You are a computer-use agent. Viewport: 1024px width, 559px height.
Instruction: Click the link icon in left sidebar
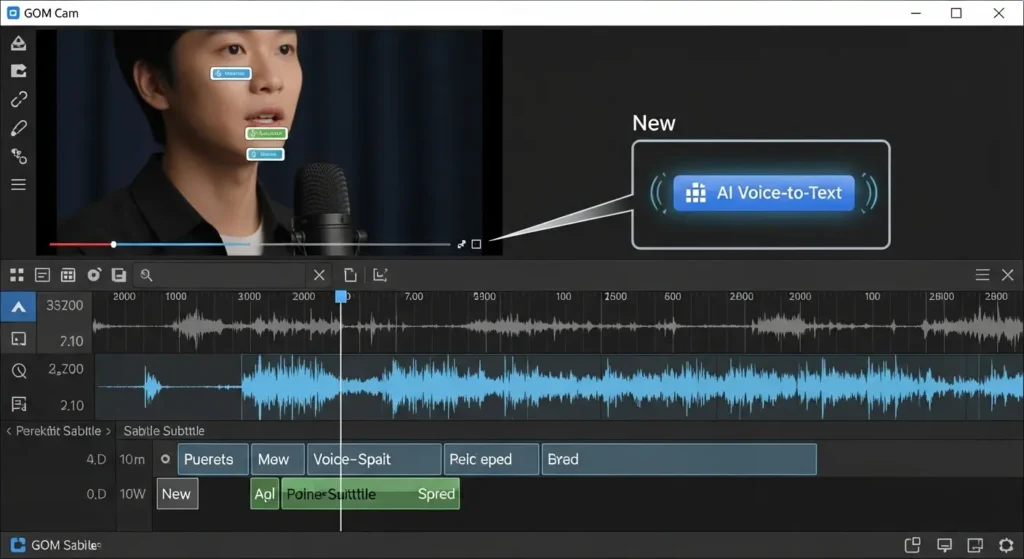click(x=18, y=99)
